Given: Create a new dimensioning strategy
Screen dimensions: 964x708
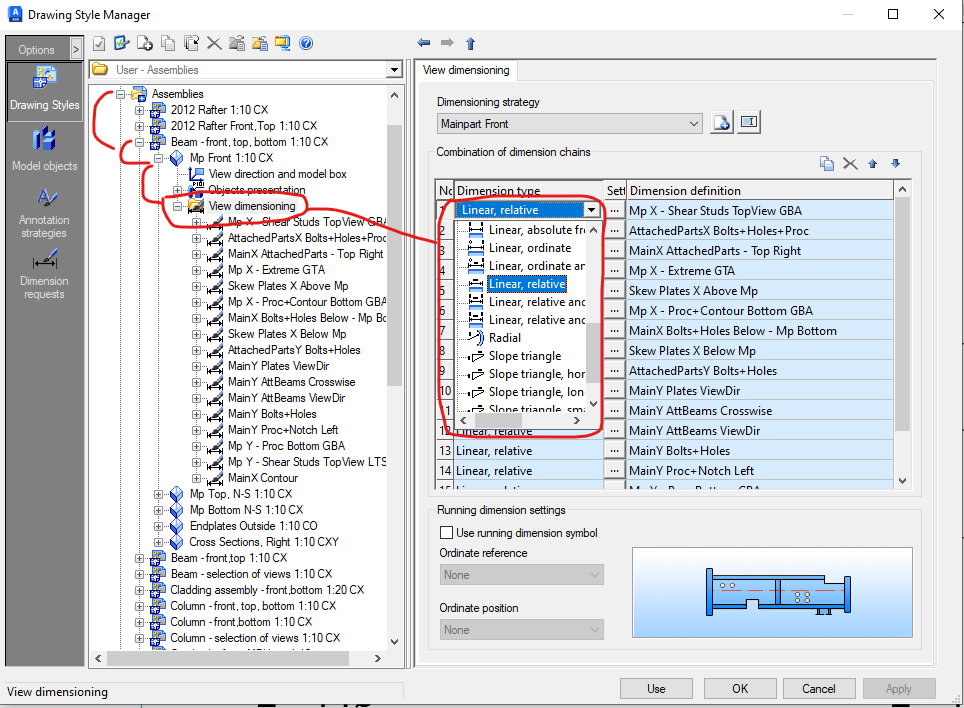Looking at the screenshot, I should [722, 122].
